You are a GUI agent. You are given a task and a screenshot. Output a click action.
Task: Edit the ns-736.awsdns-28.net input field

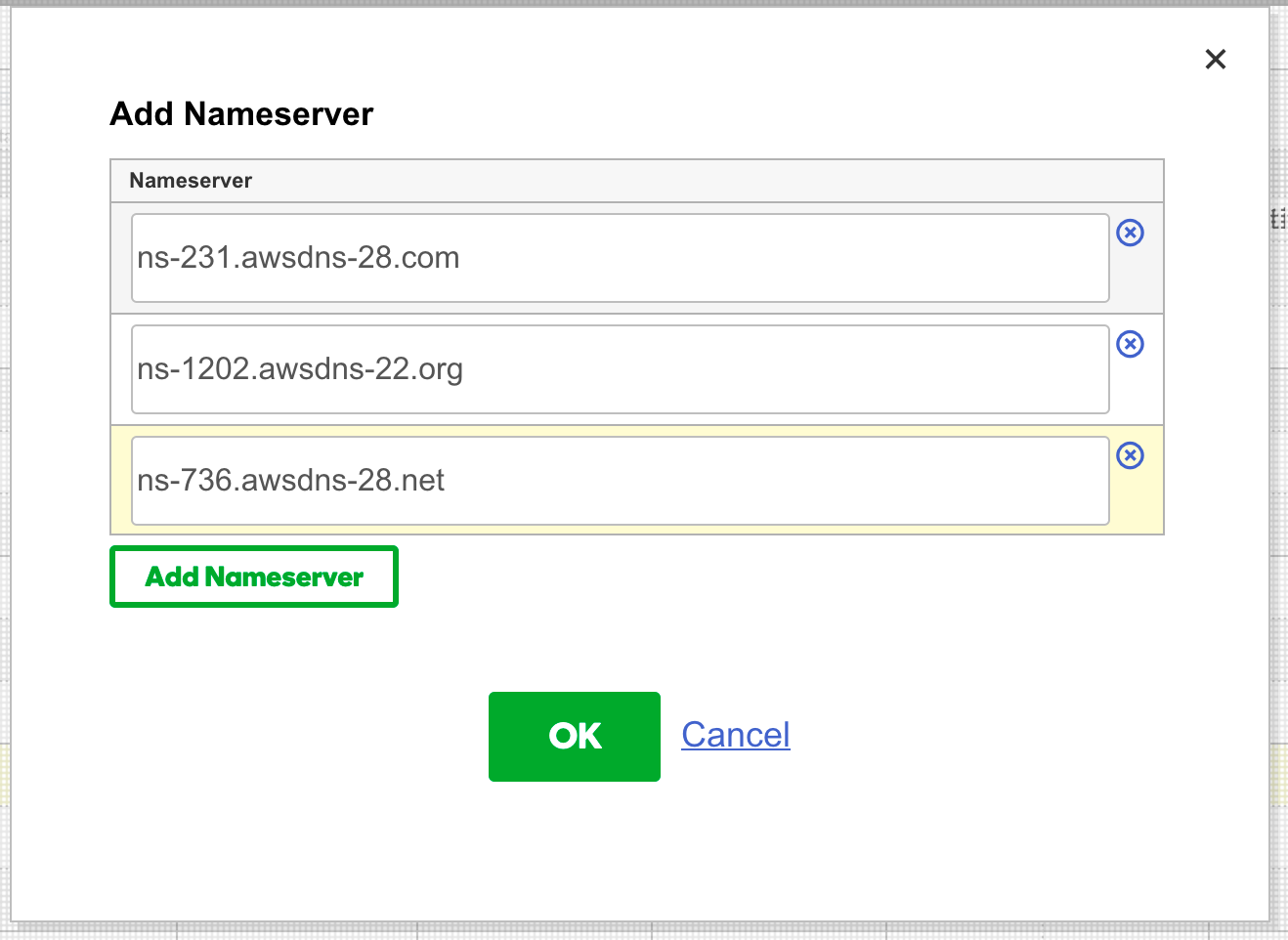(x=621, y=481)
